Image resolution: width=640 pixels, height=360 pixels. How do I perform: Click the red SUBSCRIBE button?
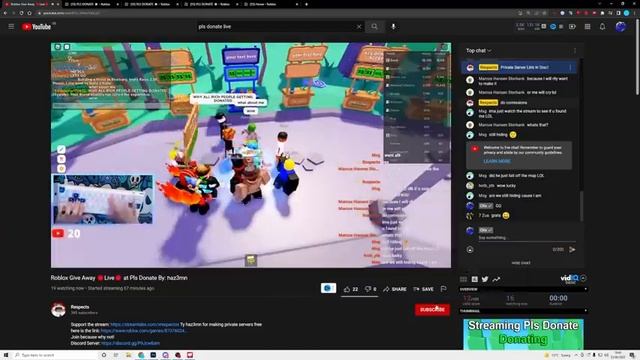click(x=432, y=309)
